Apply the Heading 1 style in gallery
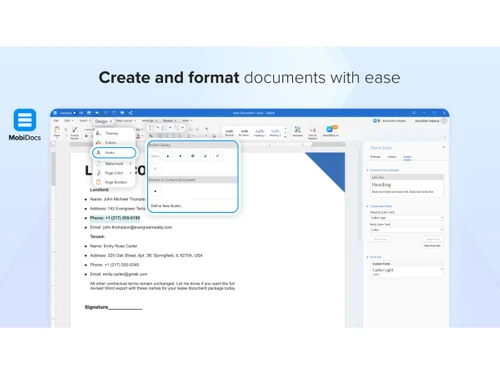Viewport: 500px width, 375px height. coord(260,132)
